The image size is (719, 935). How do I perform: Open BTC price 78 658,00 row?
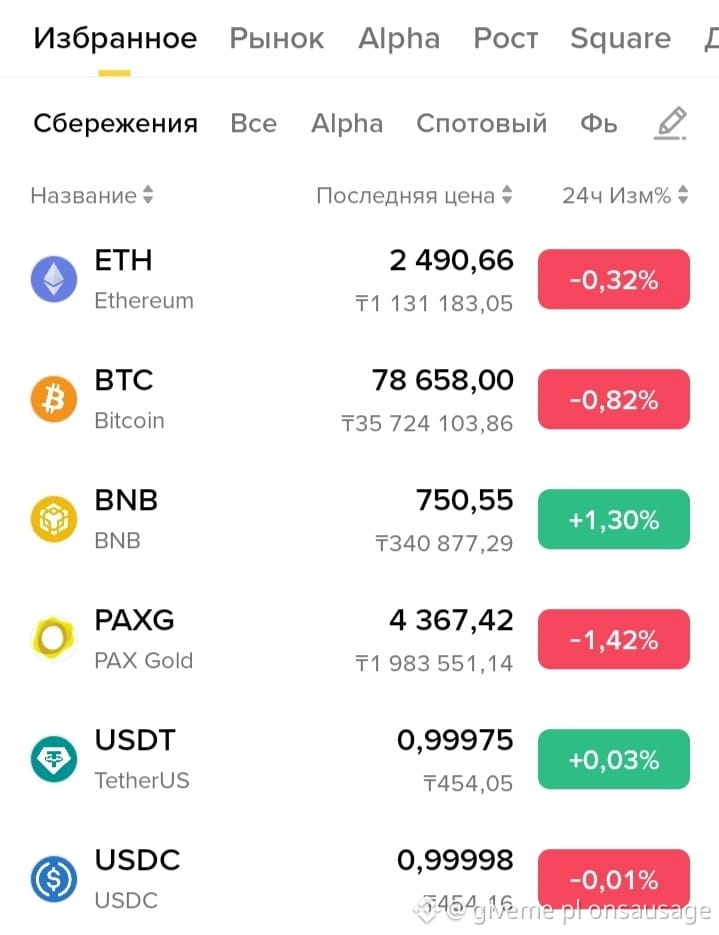coord(360,399)
